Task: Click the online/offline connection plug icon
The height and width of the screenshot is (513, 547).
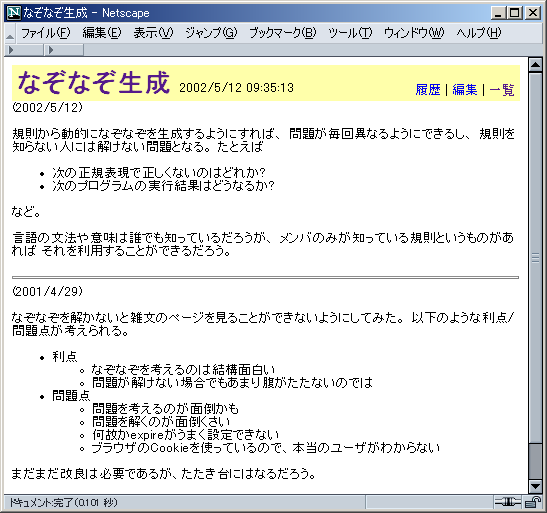Action: (x=508, y=502)
